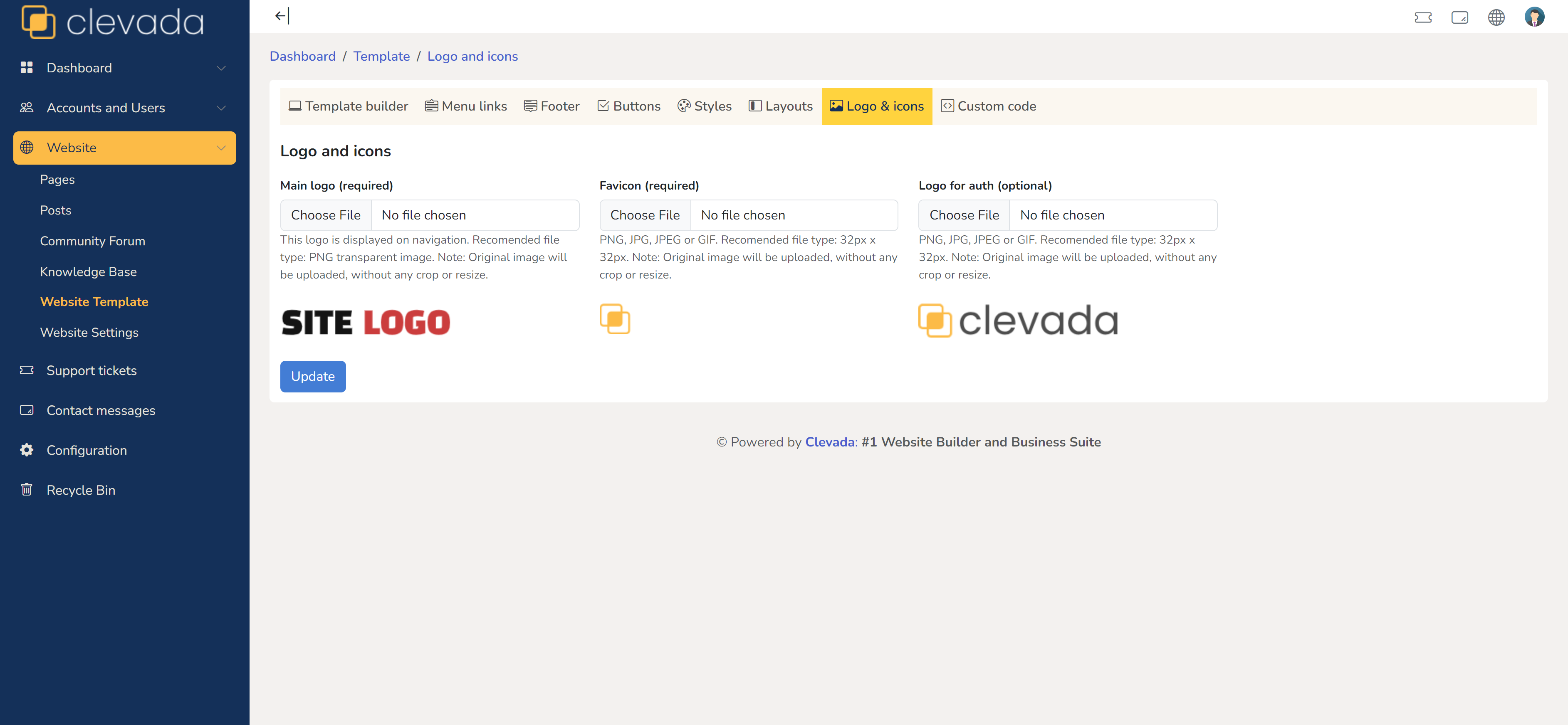Click the Buttons tab check icon

point(603,106)
